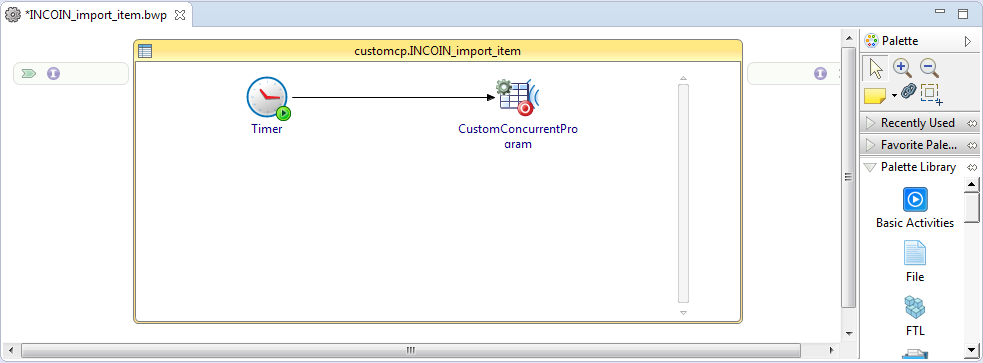The width and height of the screenshot is (983, 363).
Task: Click the Zoom Out magnifier tool
Action: 928,68
